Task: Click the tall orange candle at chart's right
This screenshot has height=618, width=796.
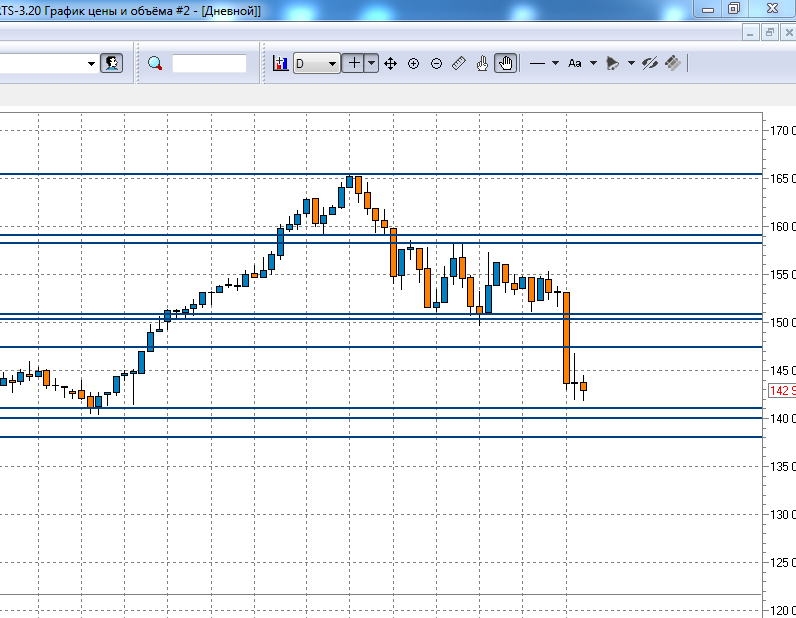Action: click(x=567, y=338)
